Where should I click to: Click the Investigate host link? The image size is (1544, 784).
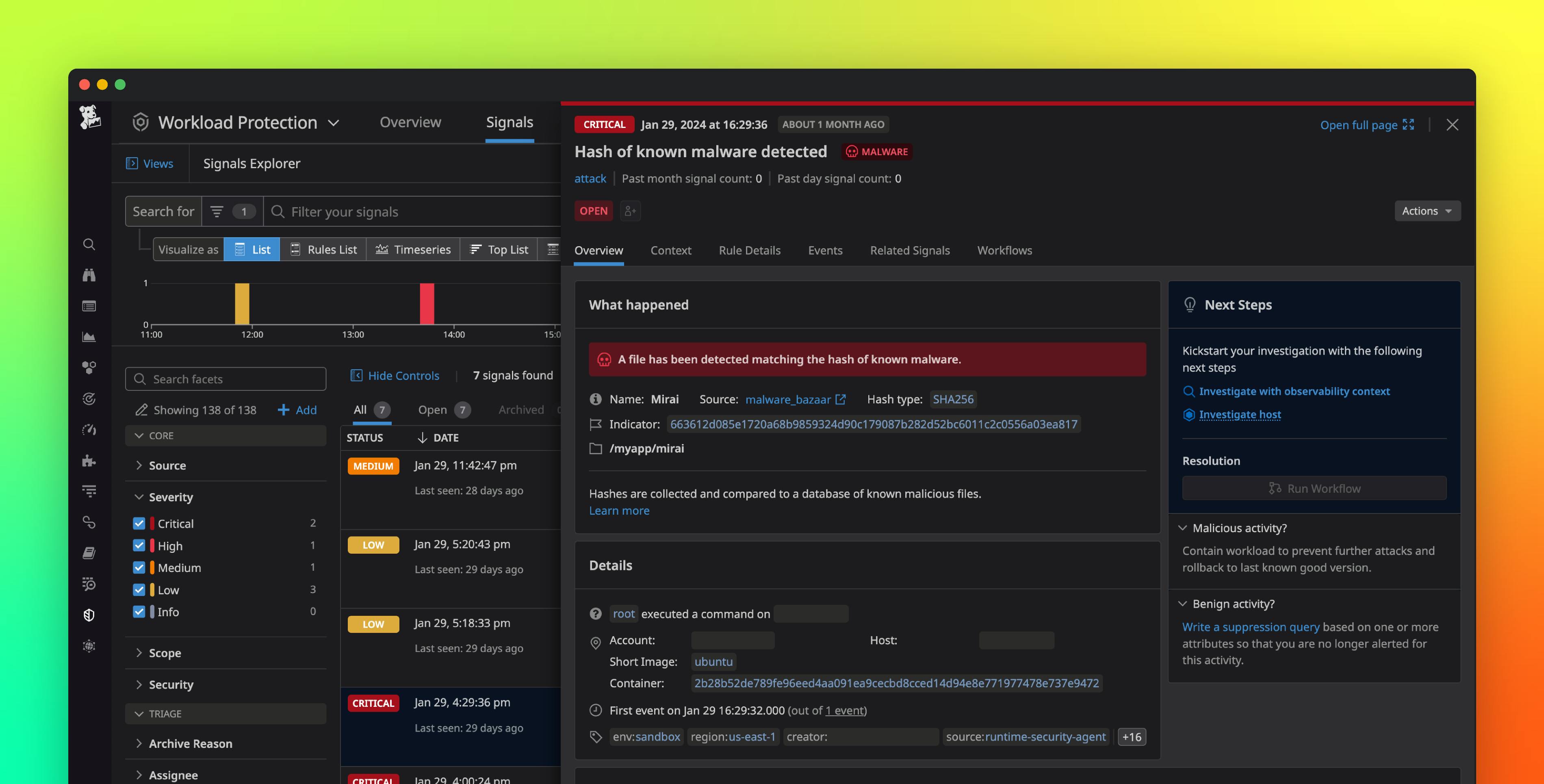[x=1240, y=414]
